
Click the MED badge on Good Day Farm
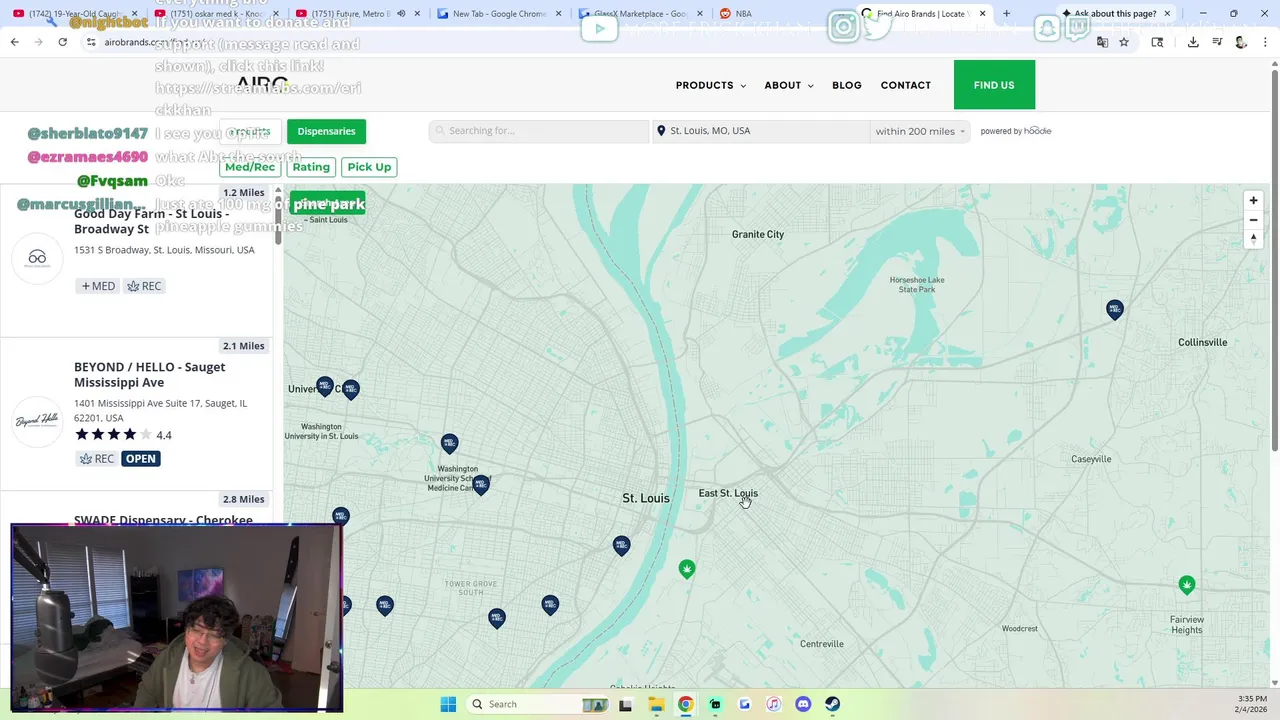click(x=98, y=286)
